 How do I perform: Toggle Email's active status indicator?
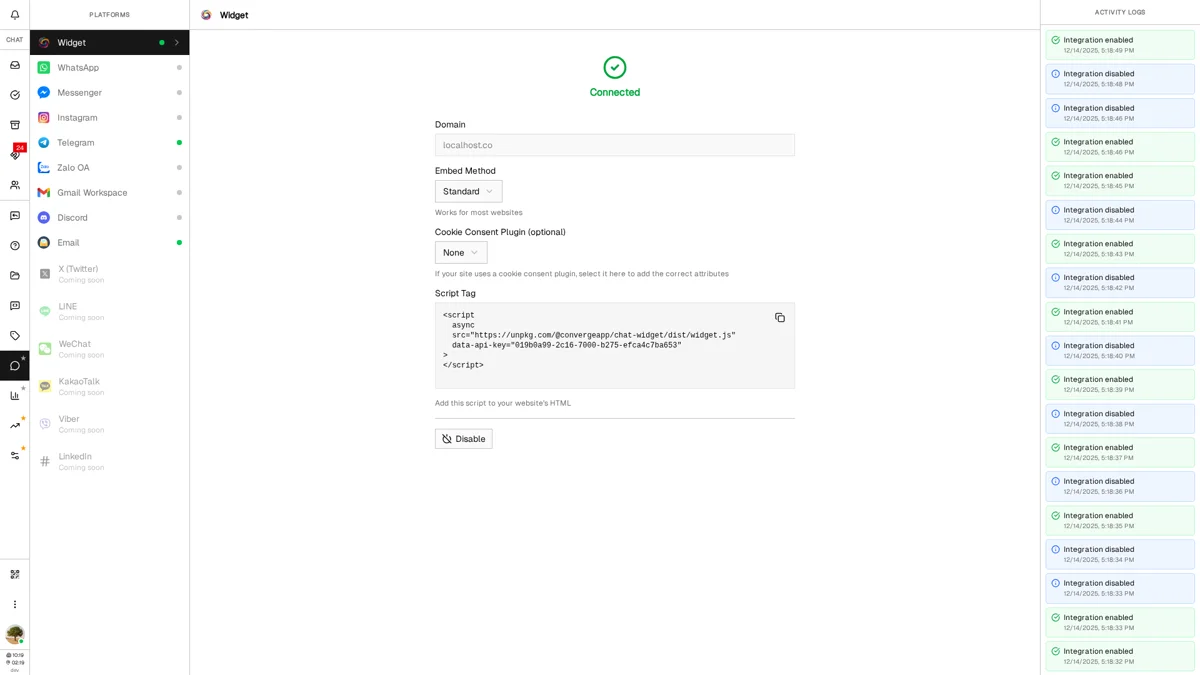179,242
